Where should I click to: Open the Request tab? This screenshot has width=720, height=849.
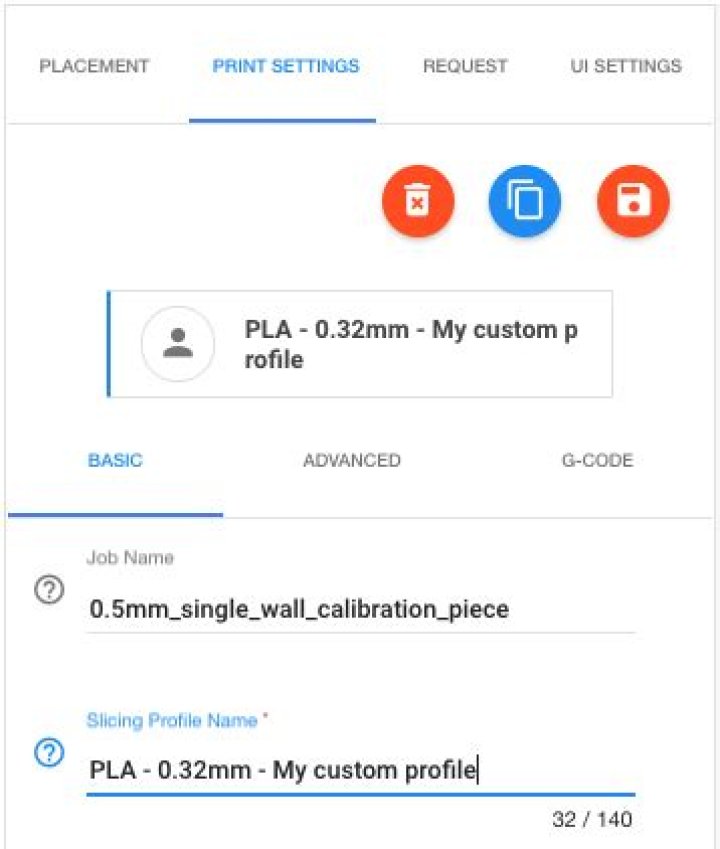pyautogui.click(x=465, y=67)
